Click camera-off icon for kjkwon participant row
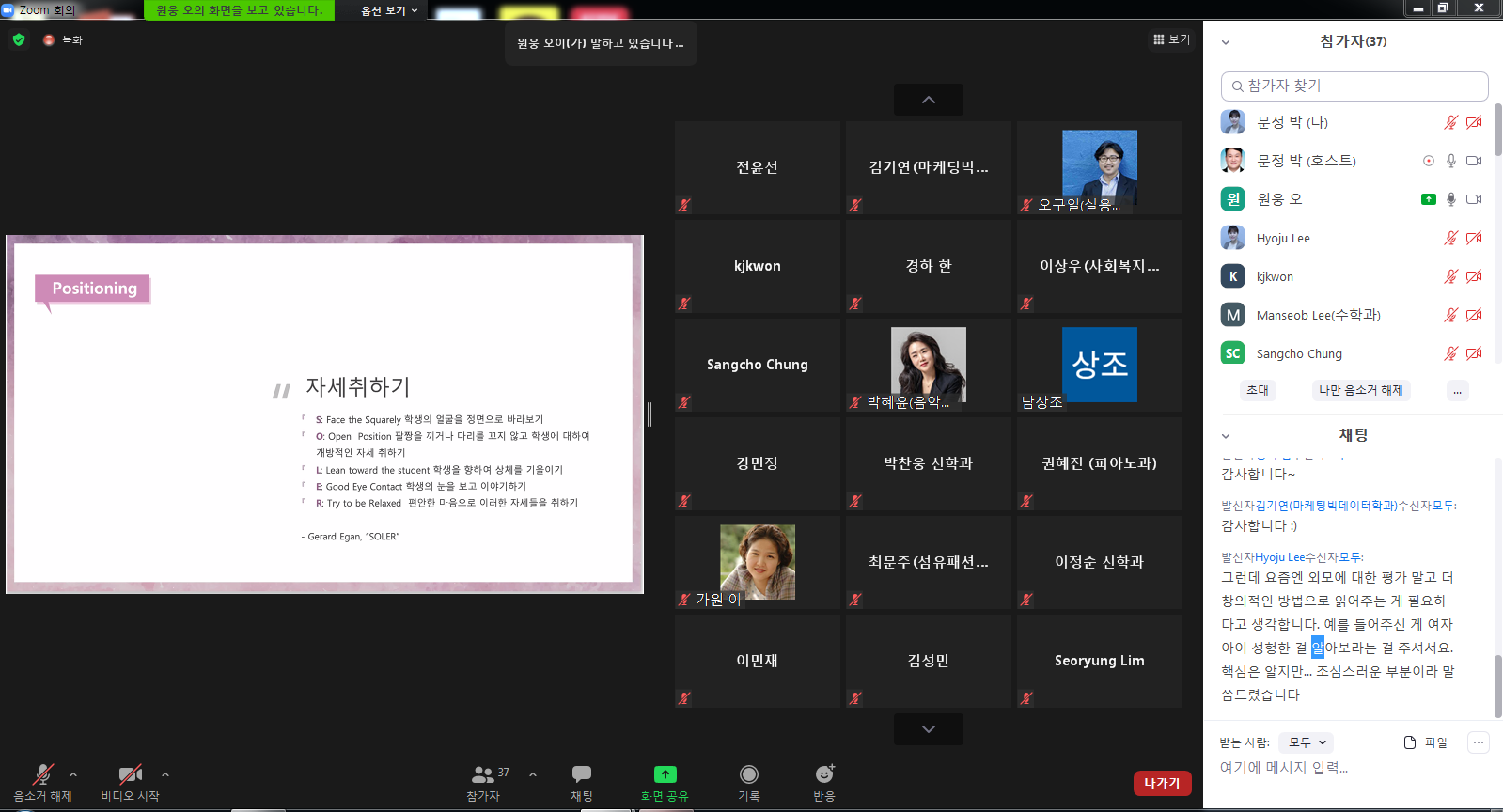Screen dimensions: 1503x812 pyautogui.click(x=1474, y=276)
